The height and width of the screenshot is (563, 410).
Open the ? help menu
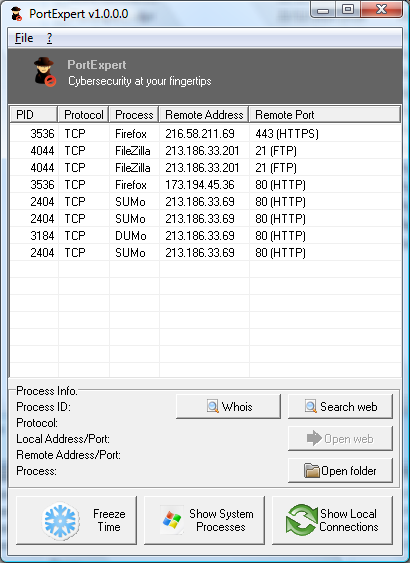50,38
